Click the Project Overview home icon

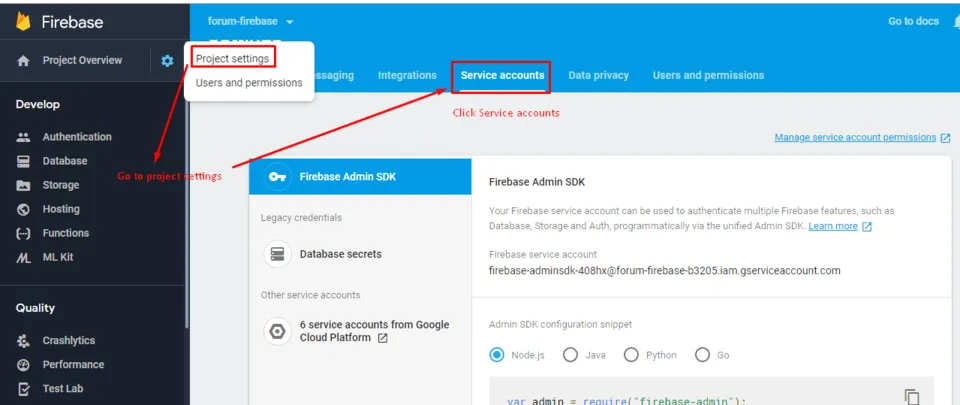(23, 61)
